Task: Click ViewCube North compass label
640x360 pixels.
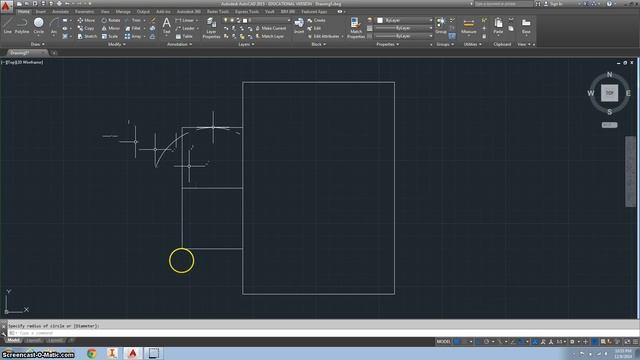Action: [x=609, y=75]
